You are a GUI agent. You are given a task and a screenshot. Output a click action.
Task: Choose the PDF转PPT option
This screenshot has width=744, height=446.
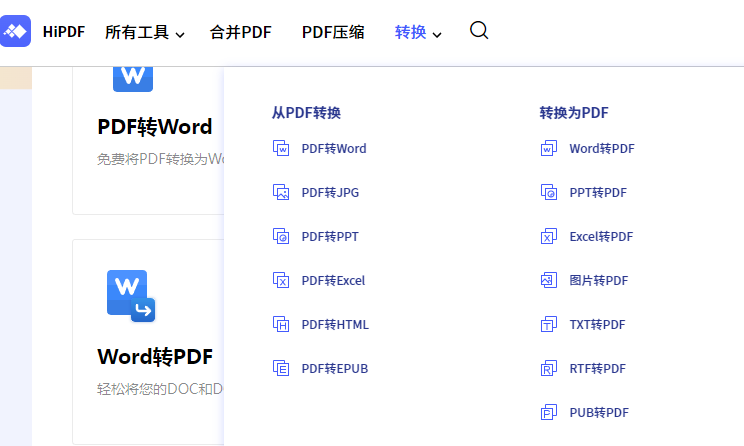[330, 237]
